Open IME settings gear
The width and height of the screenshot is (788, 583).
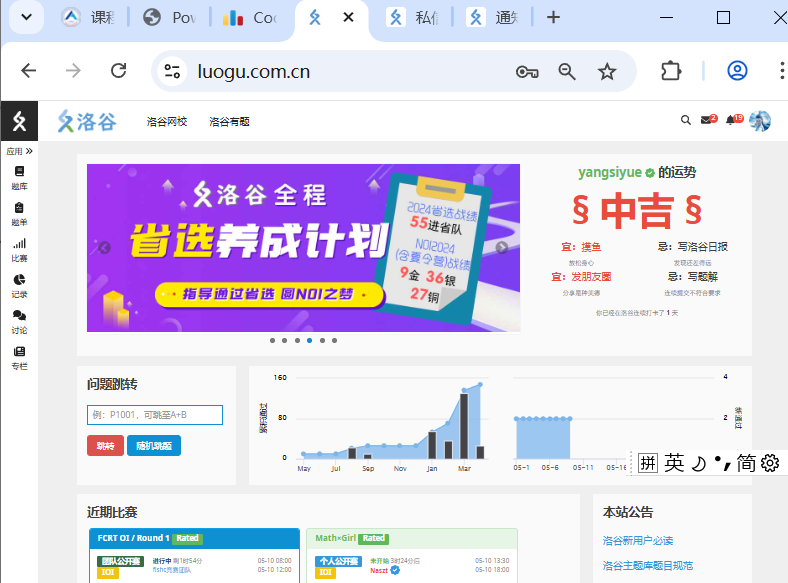pos(769,463)
